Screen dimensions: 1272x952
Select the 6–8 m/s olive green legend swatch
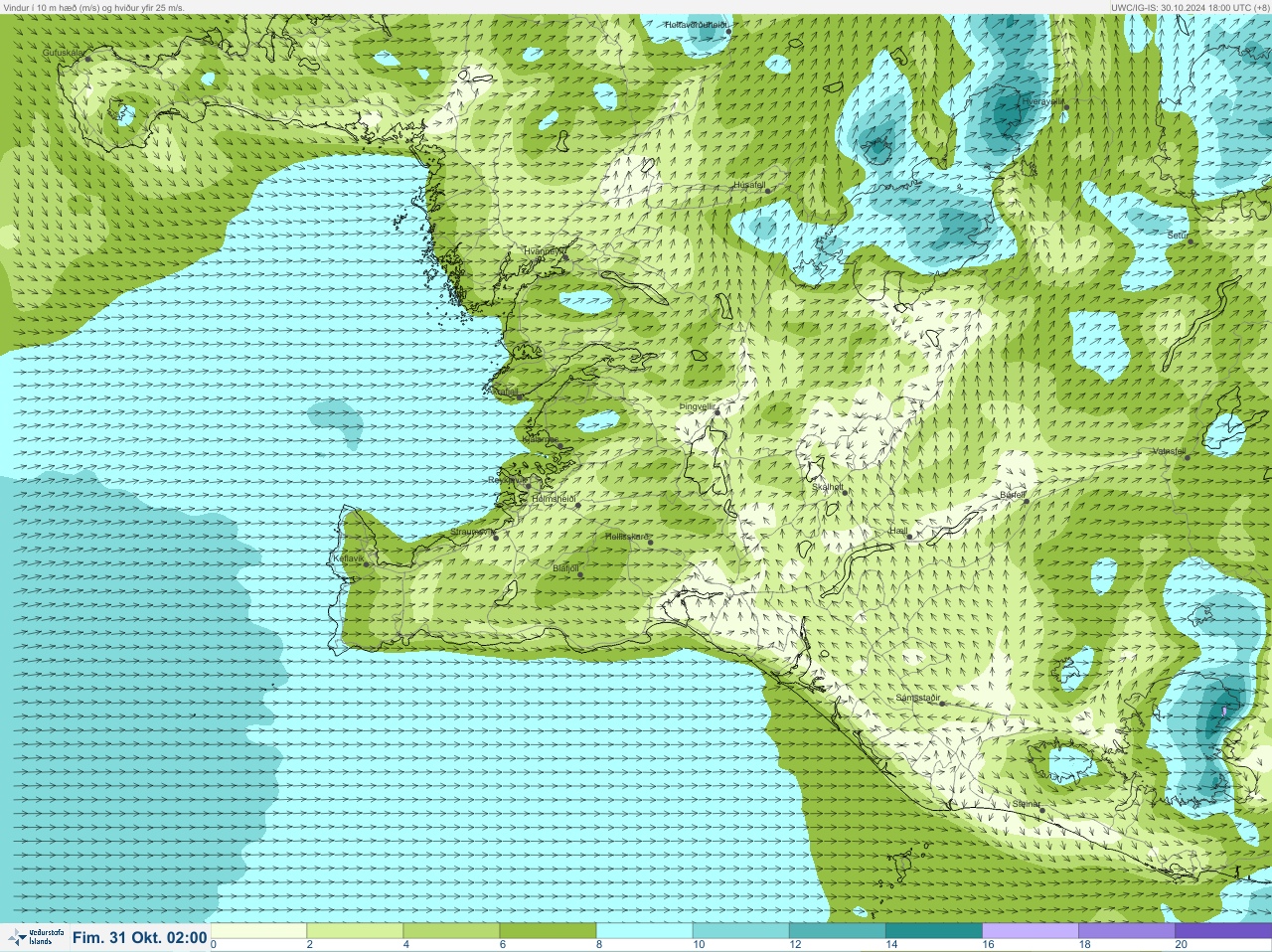point(548,930)
